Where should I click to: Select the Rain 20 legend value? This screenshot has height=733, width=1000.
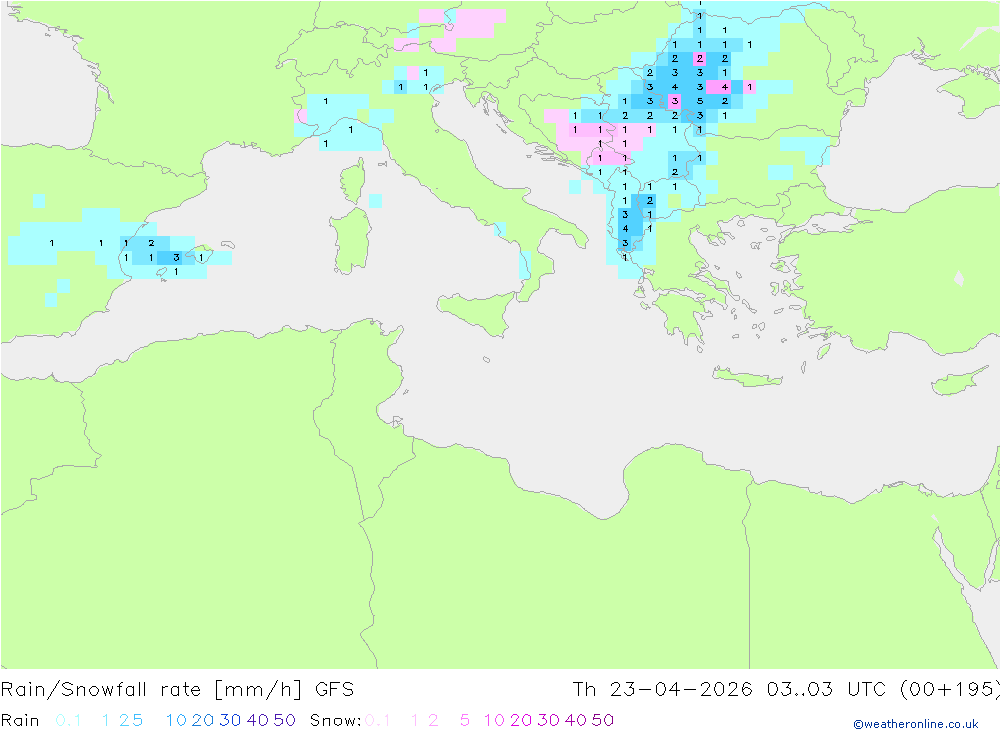203,720
